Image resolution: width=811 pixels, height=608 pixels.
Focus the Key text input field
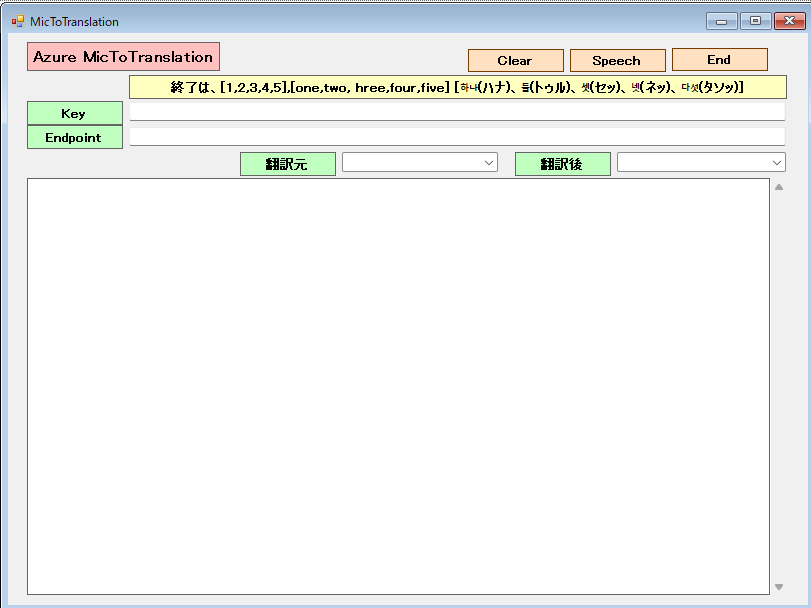click(457, 112)
